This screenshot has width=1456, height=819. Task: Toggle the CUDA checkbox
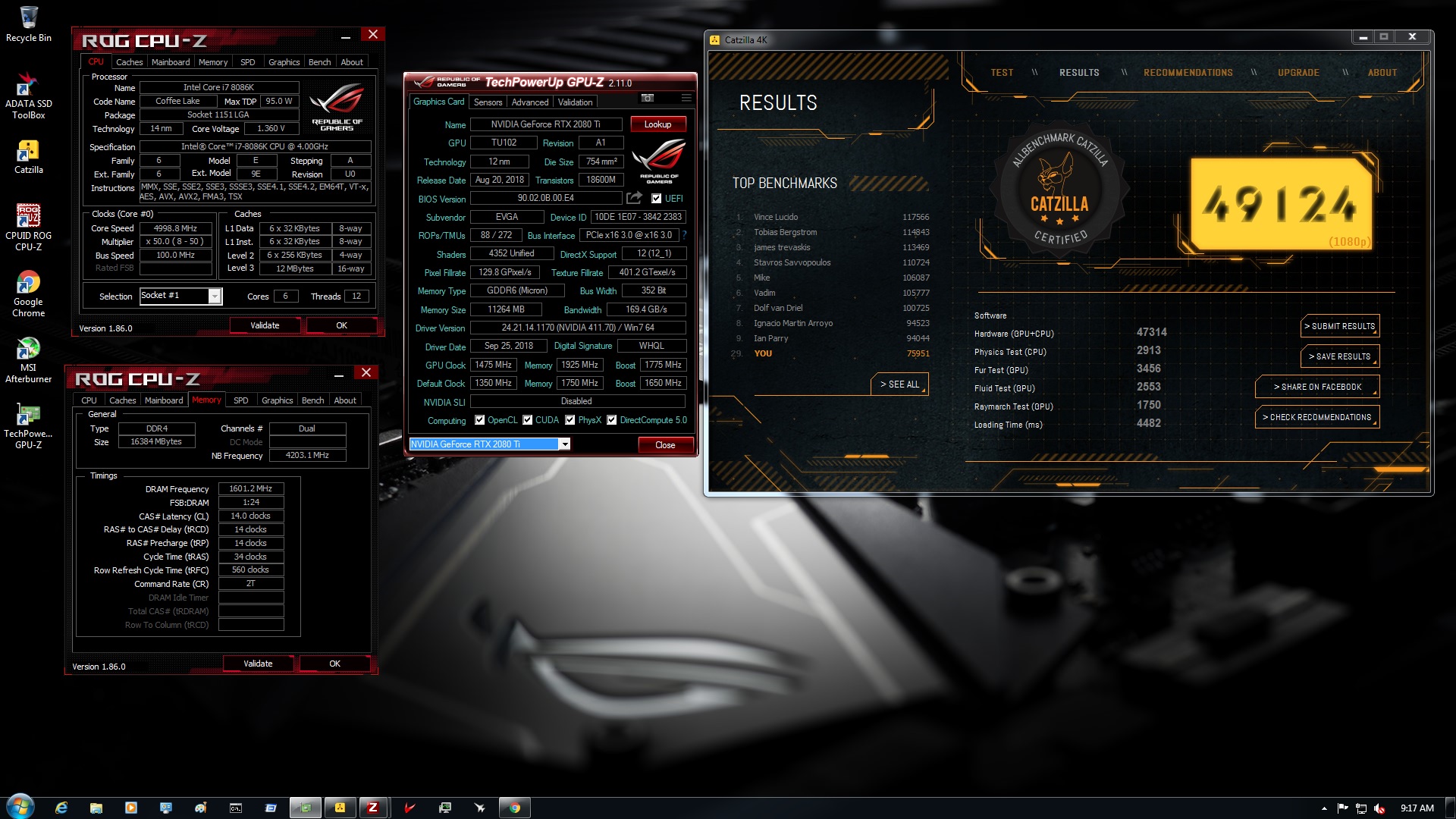[x=527, y=420]
